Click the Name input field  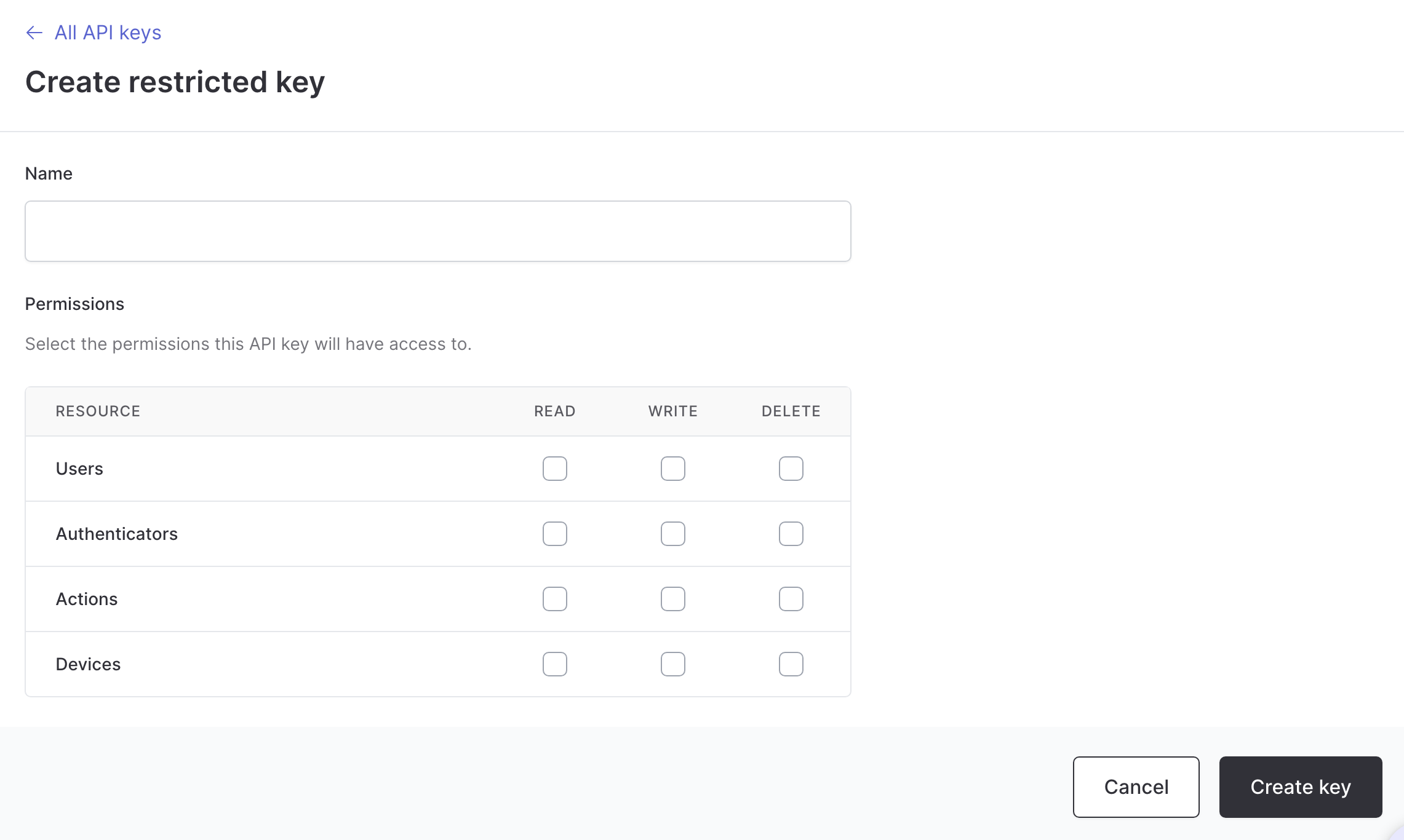click(x=437, y=231)
